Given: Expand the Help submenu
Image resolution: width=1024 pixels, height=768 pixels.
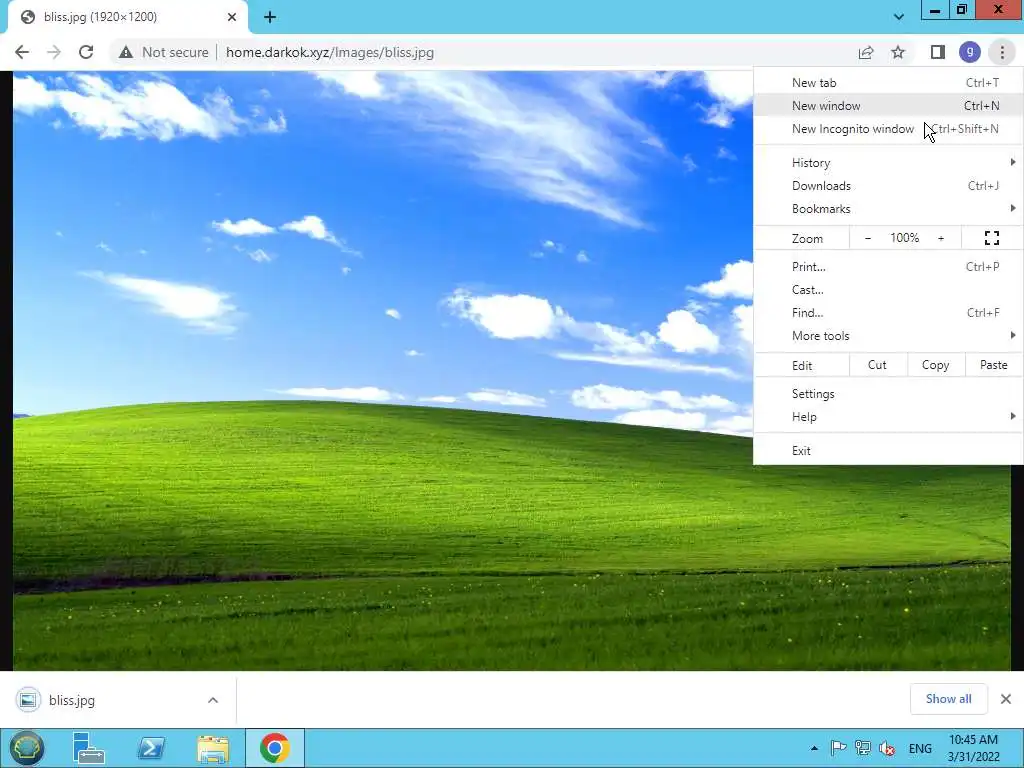Looking at the screenshot, I should (888, 417).
